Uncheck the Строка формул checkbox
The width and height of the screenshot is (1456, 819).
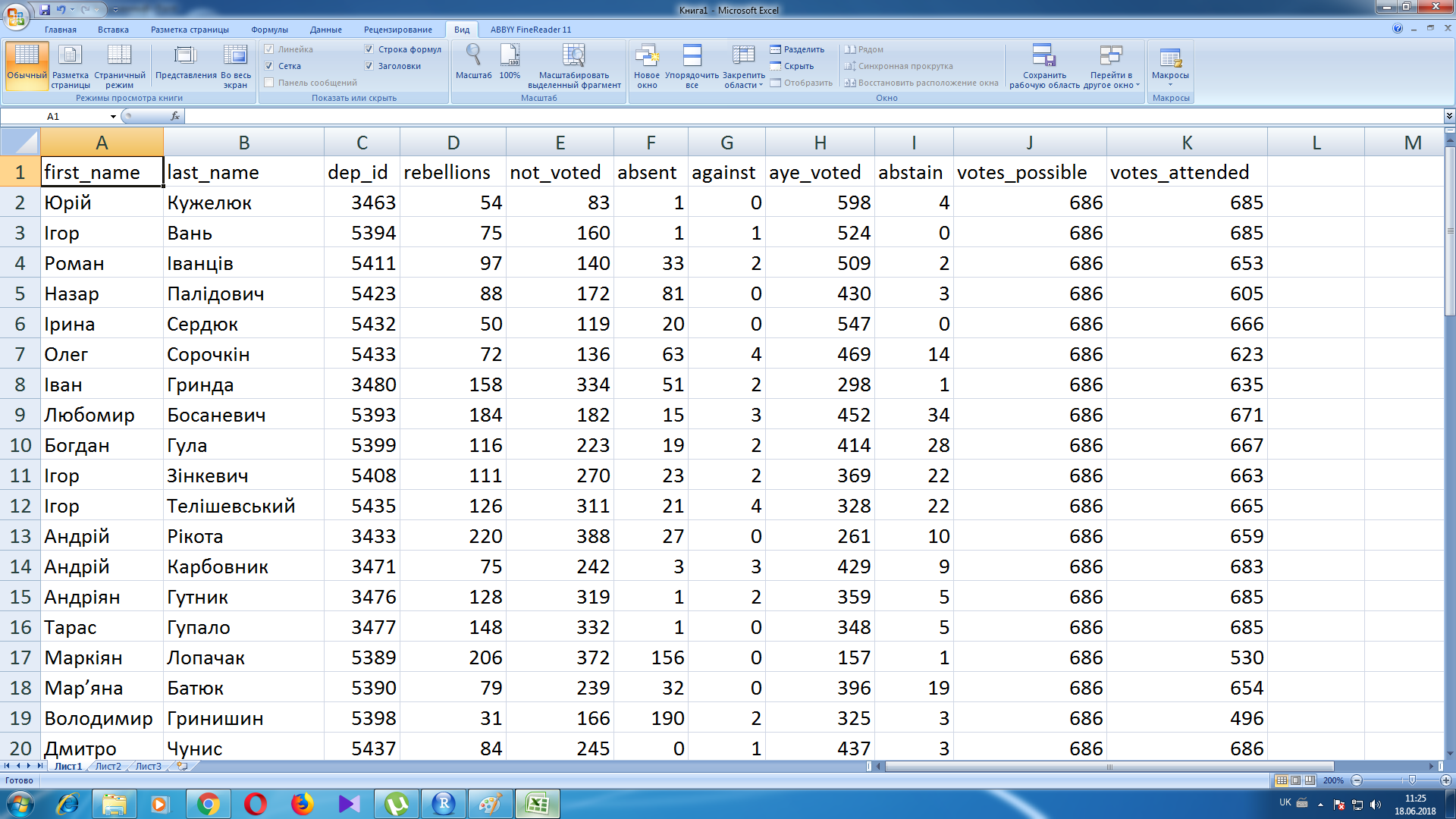click(369, 49)
